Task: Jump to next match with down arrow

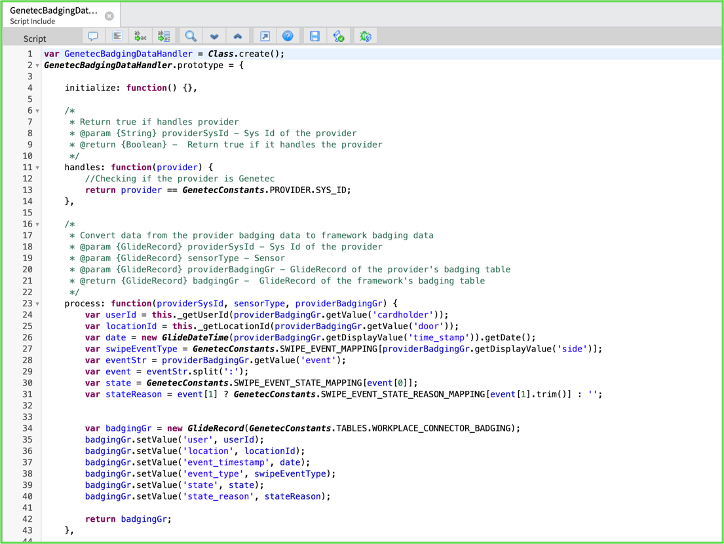Action: tap(214, 36)
